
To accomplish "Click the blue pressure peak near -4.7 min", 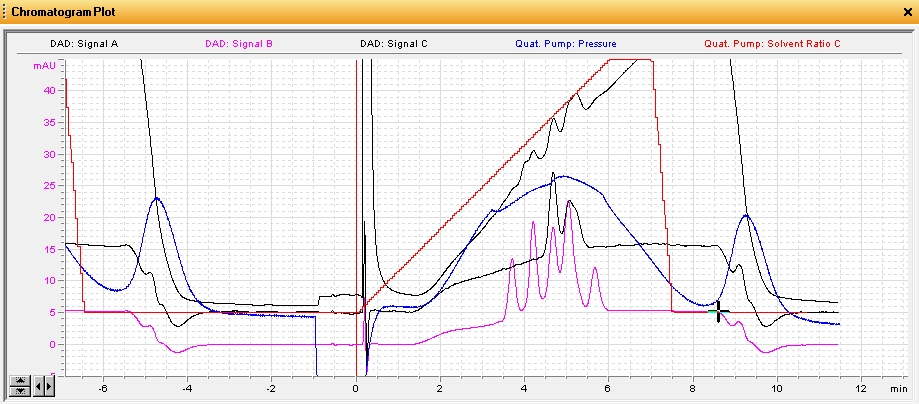I will [157, 199].
